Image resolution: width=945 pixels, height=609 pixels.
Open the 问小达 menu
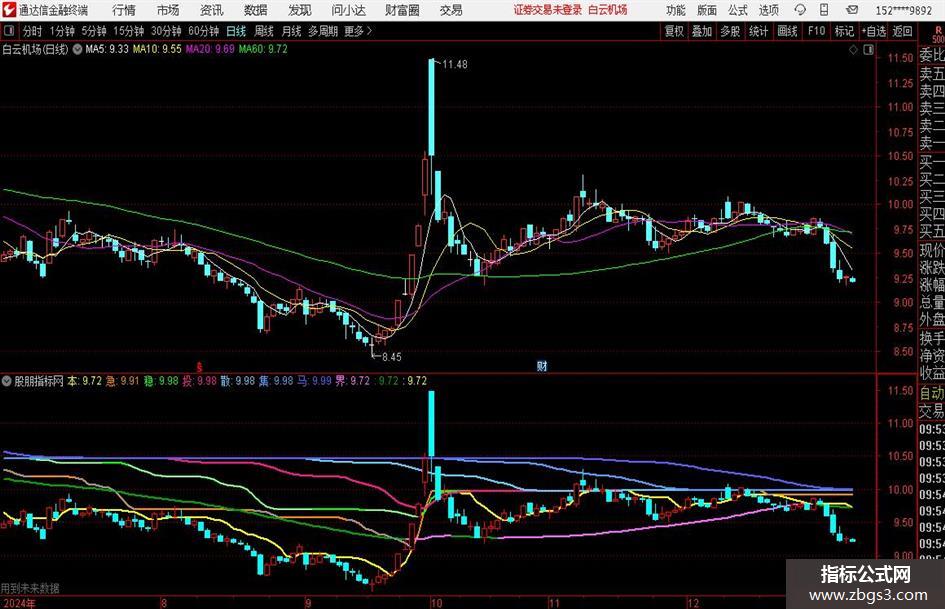tap(348, 10)
